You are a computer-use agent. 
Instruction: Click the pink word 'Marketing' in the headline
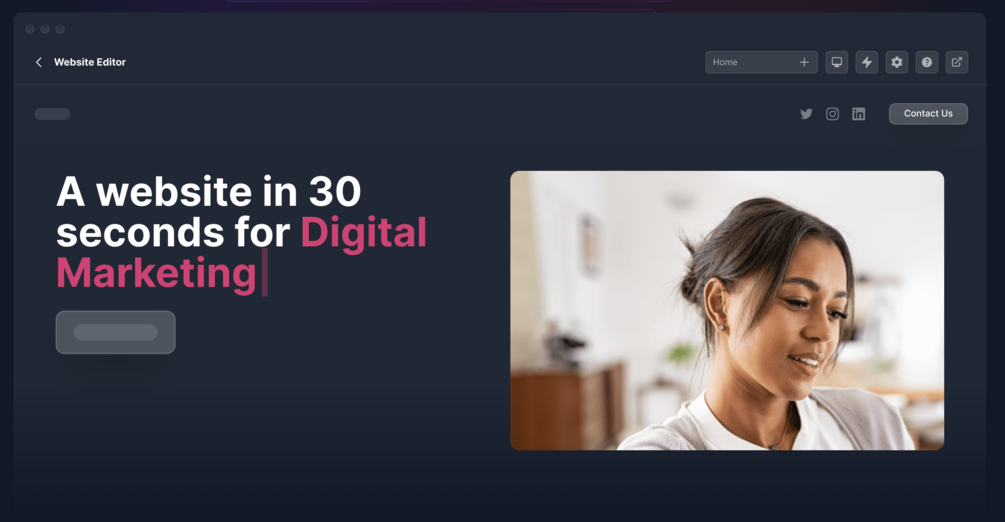(x=156, y=273)
